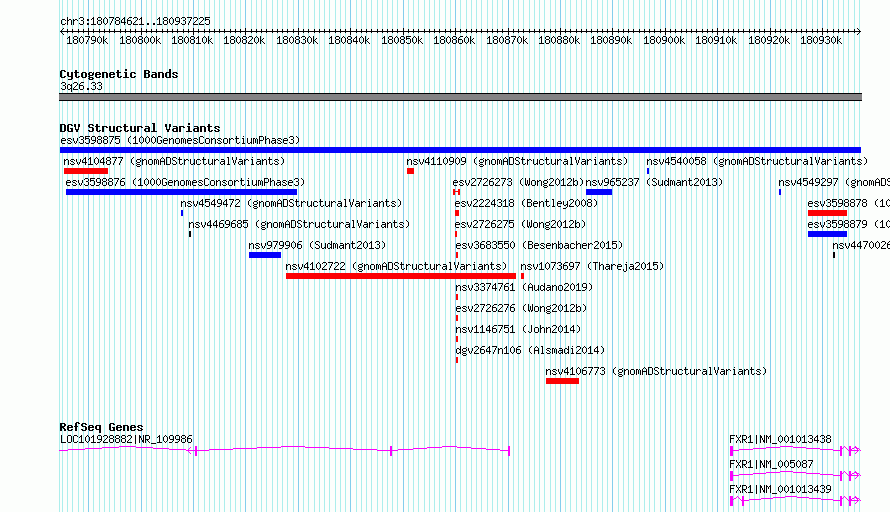The width and height of the screenshot is (890, 512).
Task: Click the nsv4104877 gnomAD variant label
Action: [x=174, y=161]
